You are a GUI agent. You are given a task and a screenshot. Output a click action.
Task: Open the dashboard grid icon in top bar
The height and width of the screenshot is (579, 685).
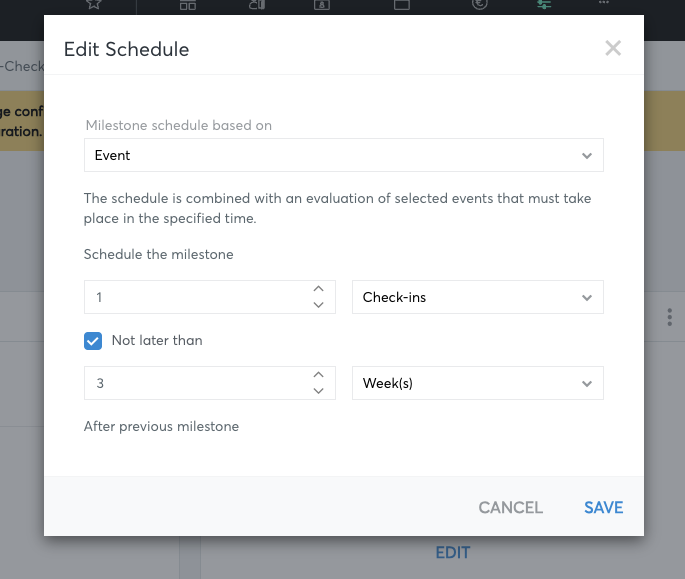[188, 4]
